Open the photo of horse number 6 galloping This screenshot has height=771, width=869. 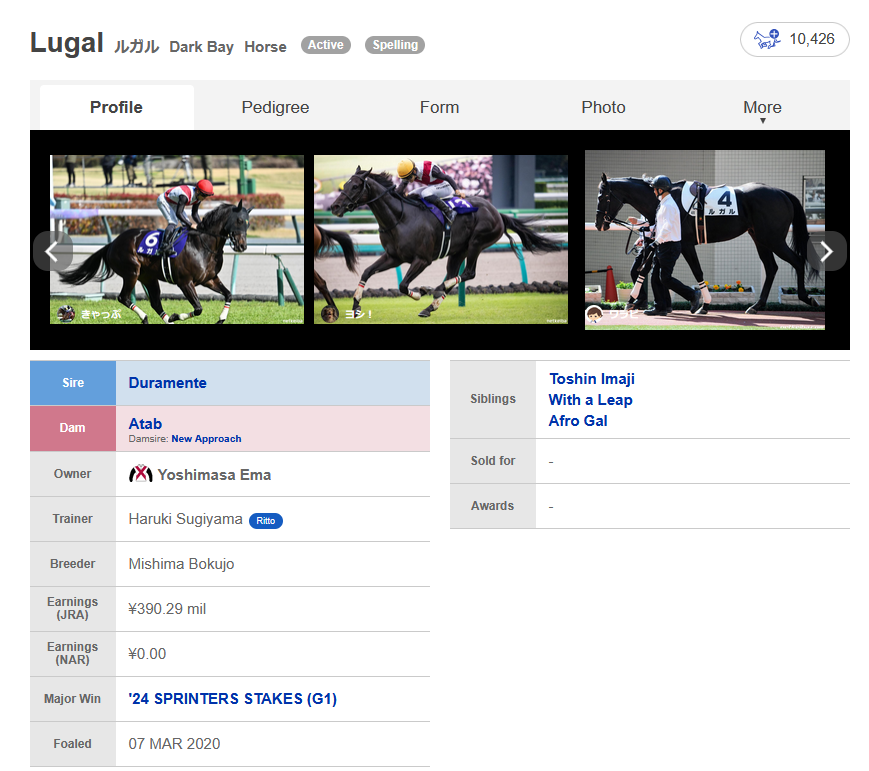point(177,239)
